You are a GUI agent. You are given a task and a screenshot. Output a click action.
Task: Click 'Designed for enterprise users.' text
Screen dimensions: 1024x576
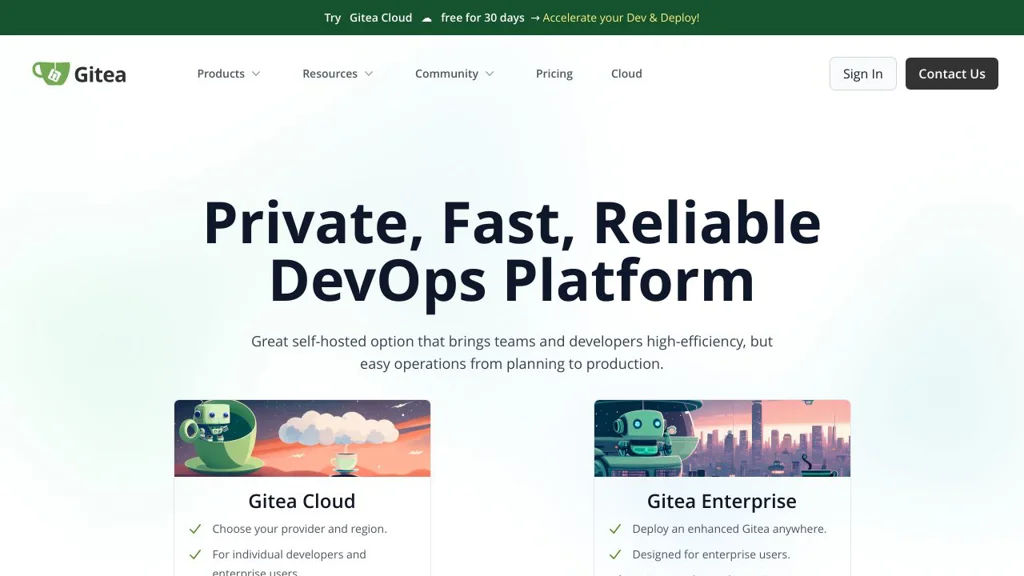(711, 554)
